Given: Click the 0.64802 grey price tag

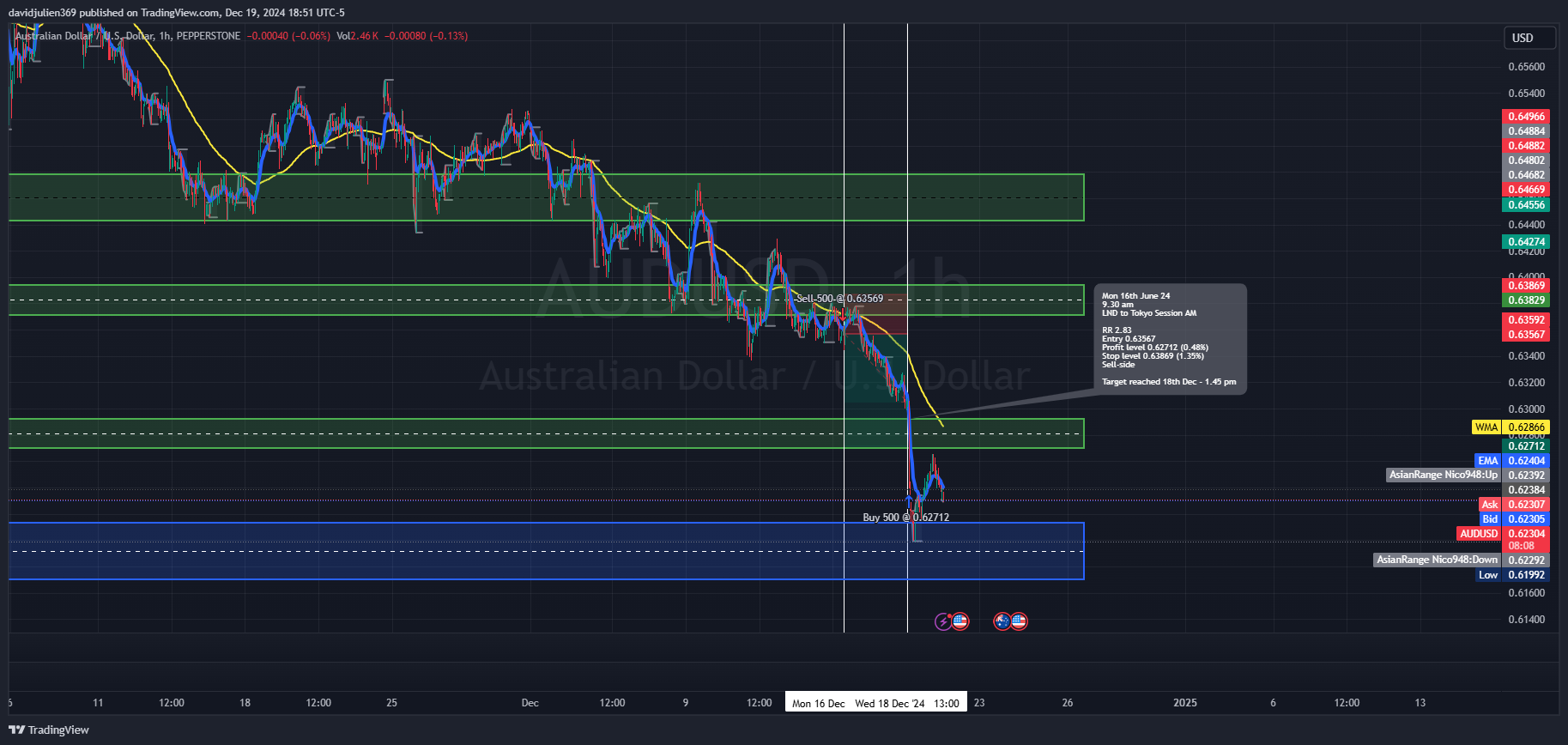Looking at the screenshot, I should [1526, 161].
